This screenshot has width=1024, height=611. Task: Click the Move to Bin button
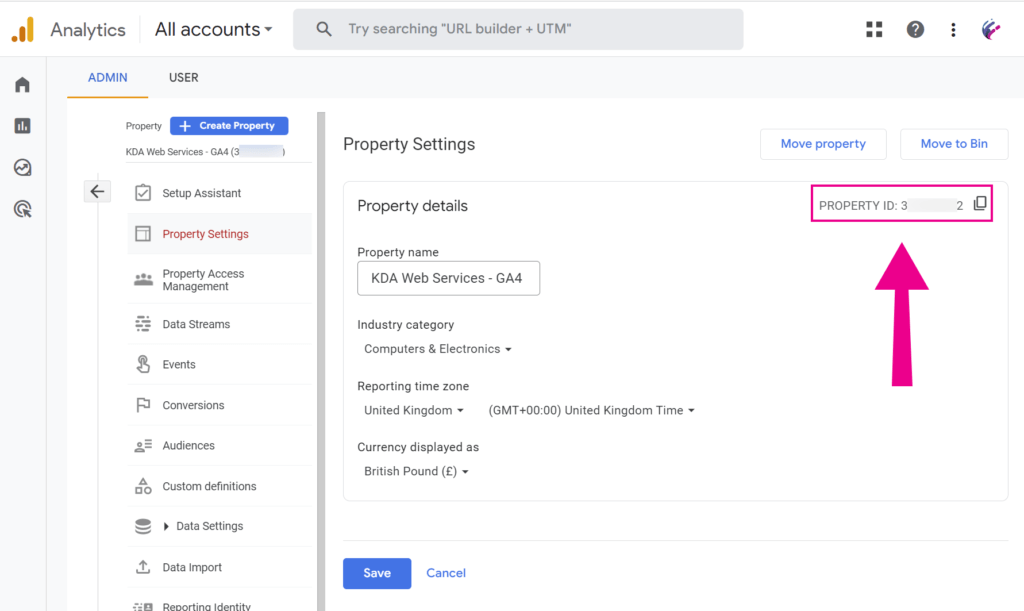tap(953, 144)
